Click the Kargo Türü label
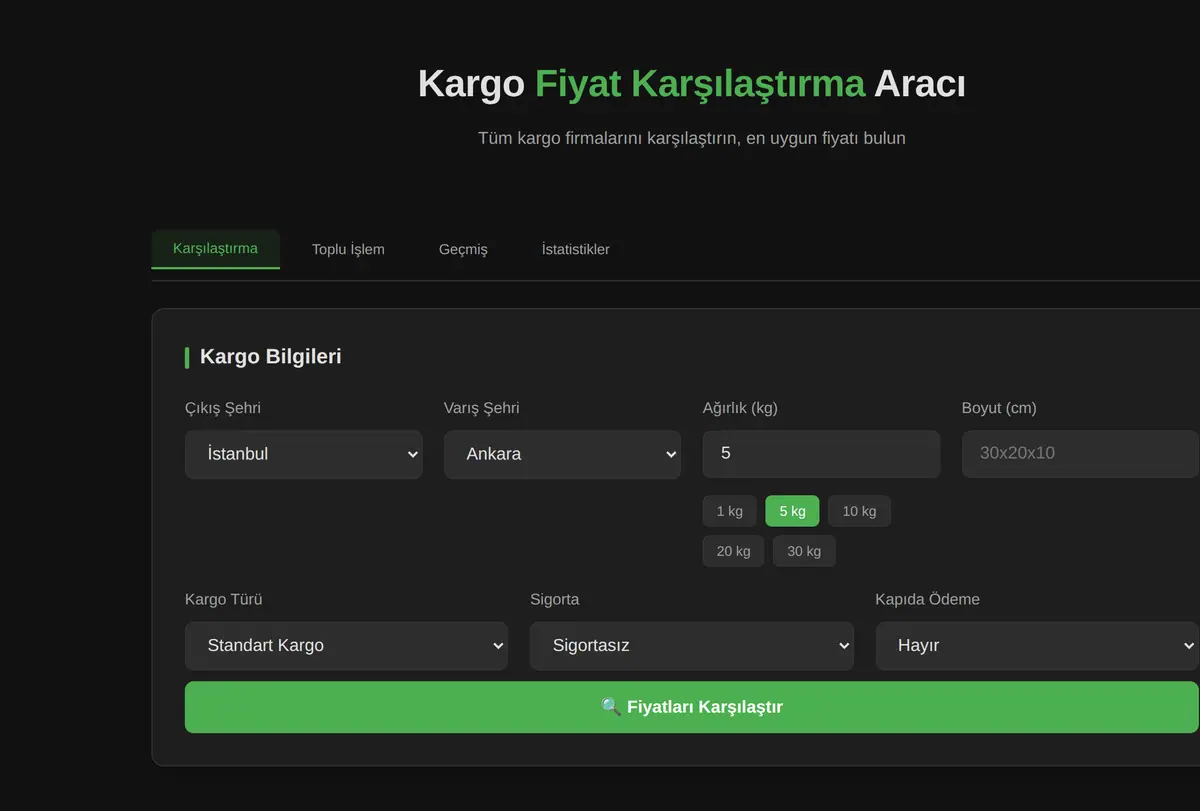The height and width of the screenshot is (811, 1200). click(224, 600)
